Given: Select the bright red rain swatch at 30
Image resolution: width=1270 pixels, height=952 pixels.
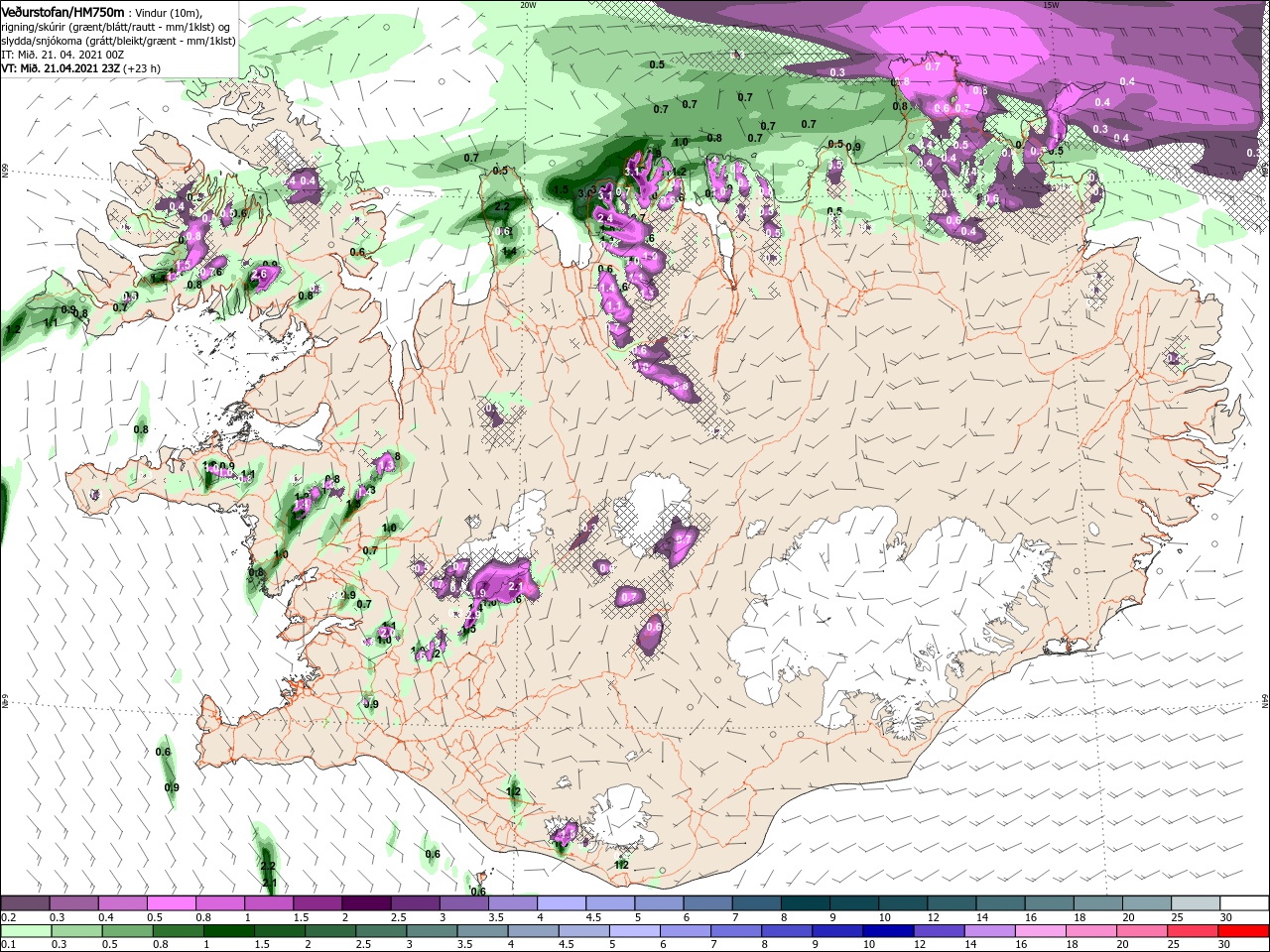Looking at the screenshot, I should (1244, 931).
